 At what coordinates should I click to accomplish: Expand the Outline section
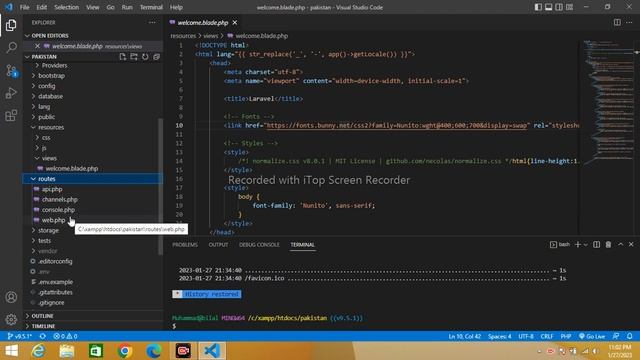[x=42, y=316]
